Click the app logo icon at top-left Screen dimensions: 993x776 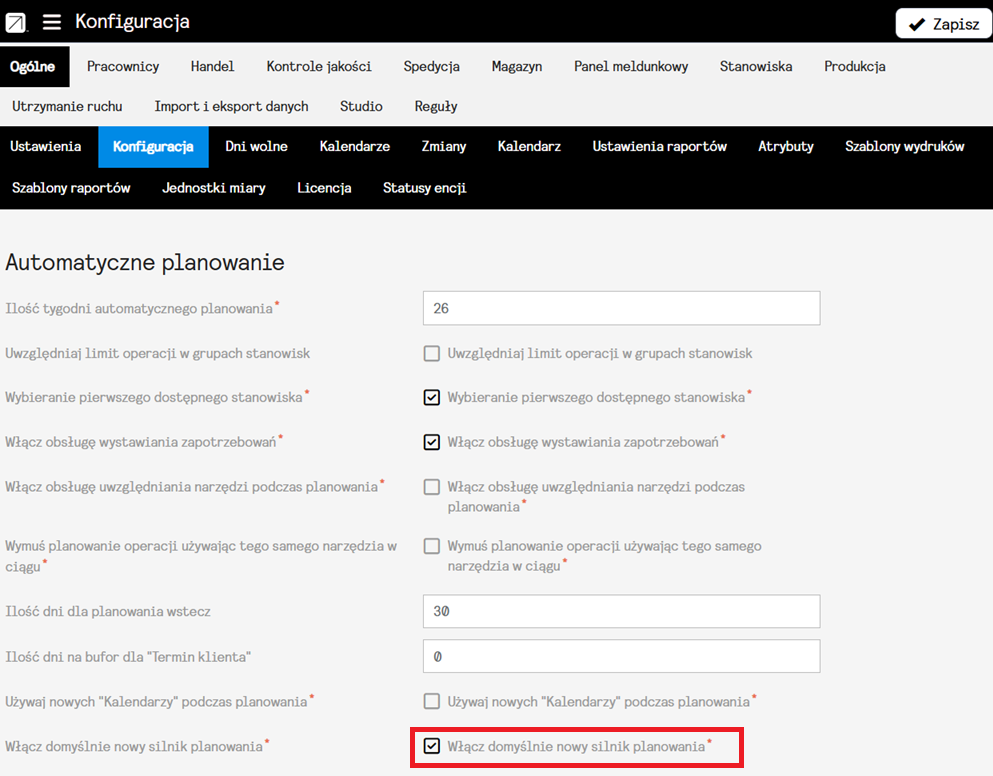[16, 22]
